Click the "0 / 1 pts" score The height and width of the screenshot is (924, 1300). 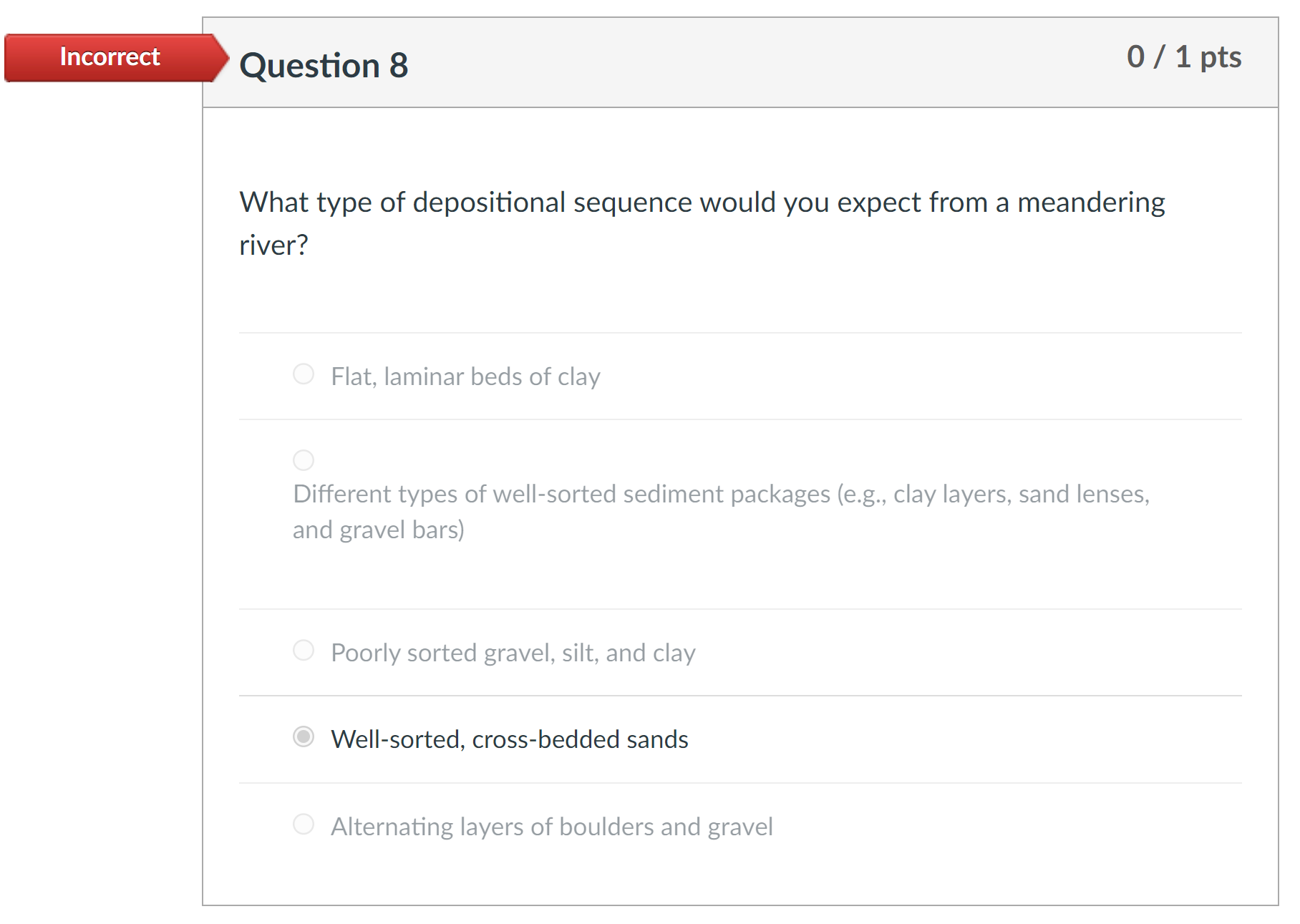click(x=1183, y=57)
